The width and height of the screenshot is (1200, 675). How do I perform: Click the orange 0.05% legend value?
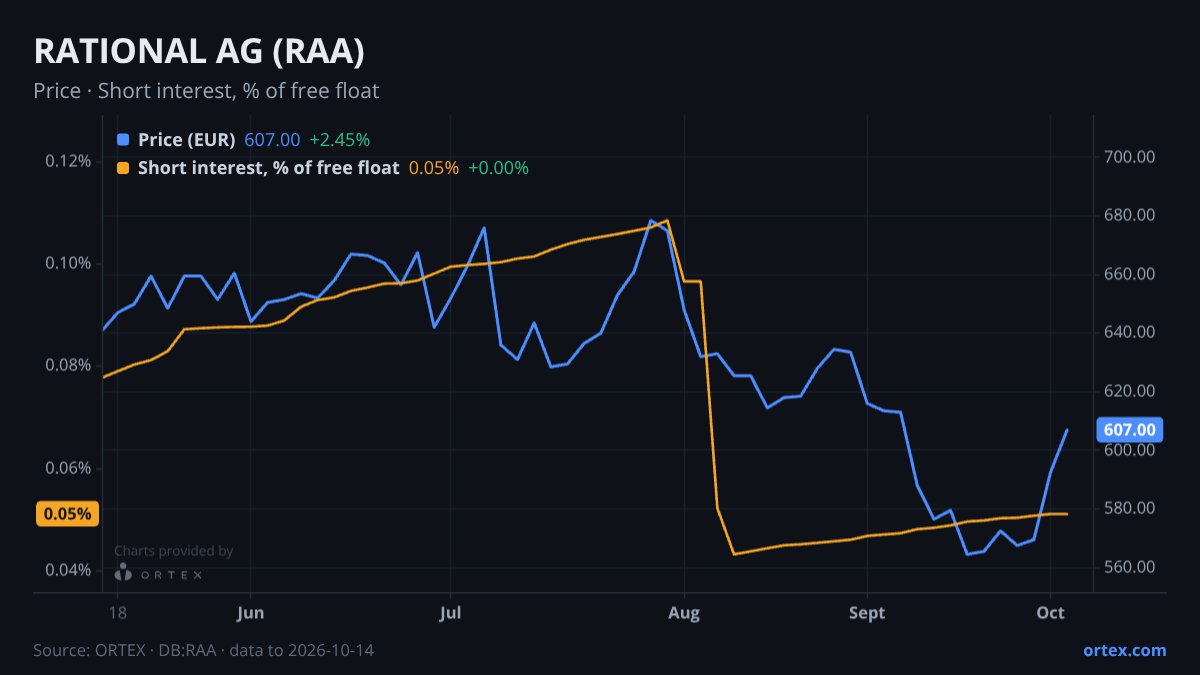click(434, 168)
